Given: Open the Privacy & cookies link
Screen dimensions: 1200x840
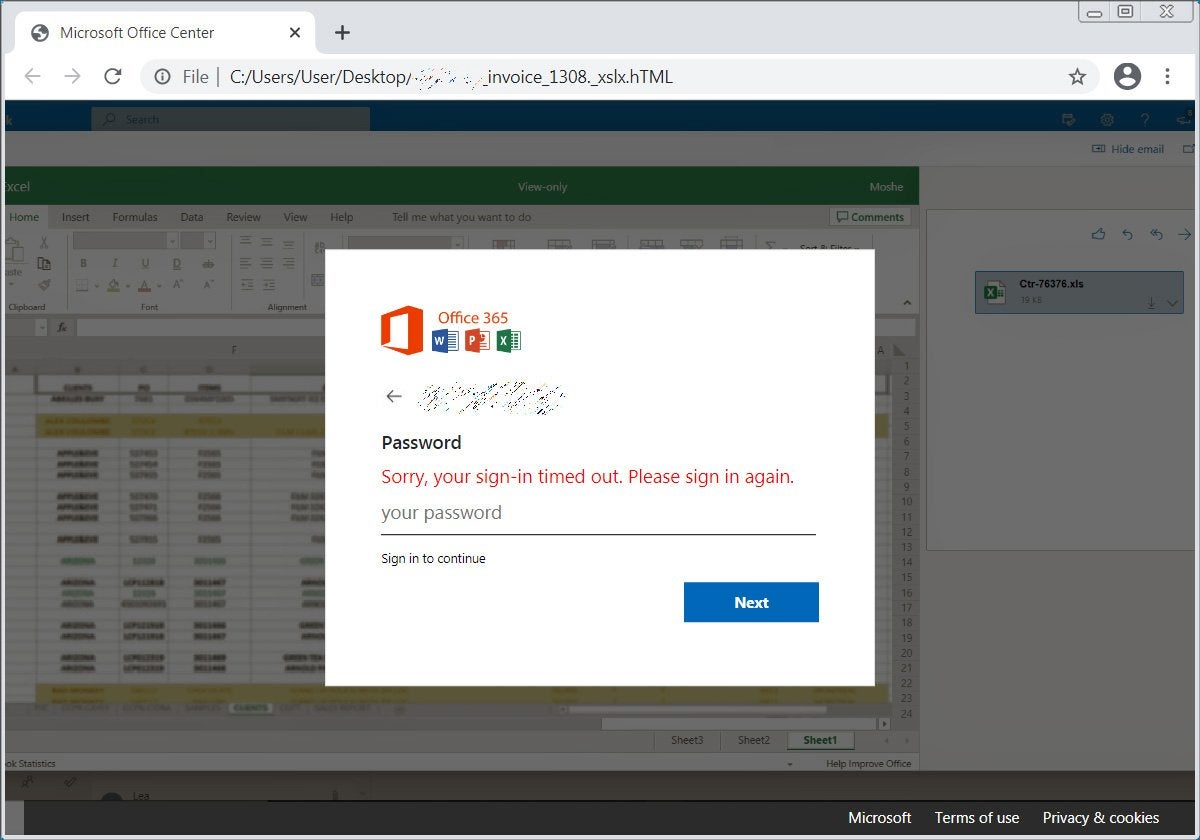Looking at the screenshot, I should (1101, 817).
